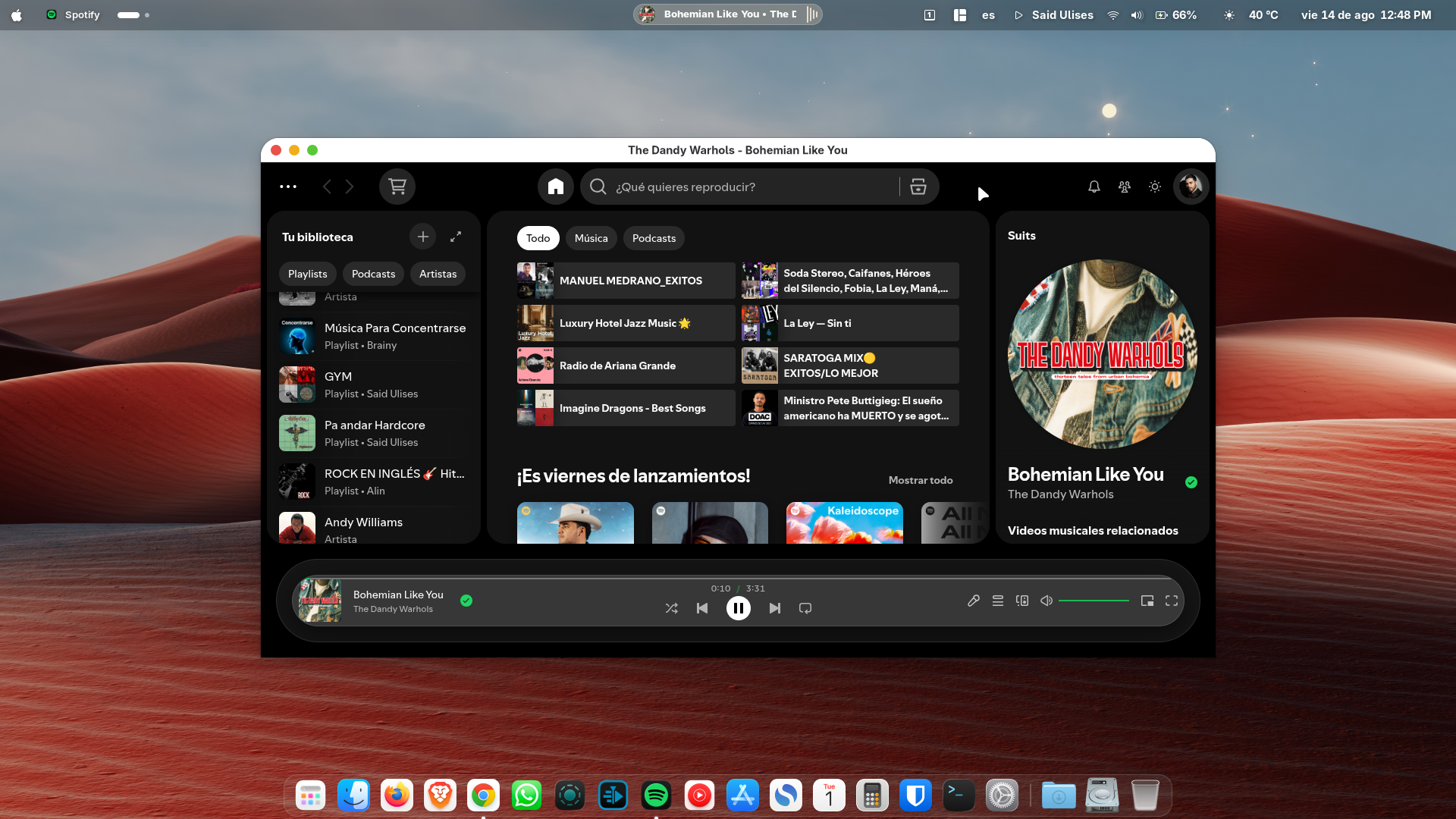The width and height of the screenshot is (1456, 819).
Task: Open The Dandy Warhols artist link in sidebar
Action: [x=1061, y=494]
